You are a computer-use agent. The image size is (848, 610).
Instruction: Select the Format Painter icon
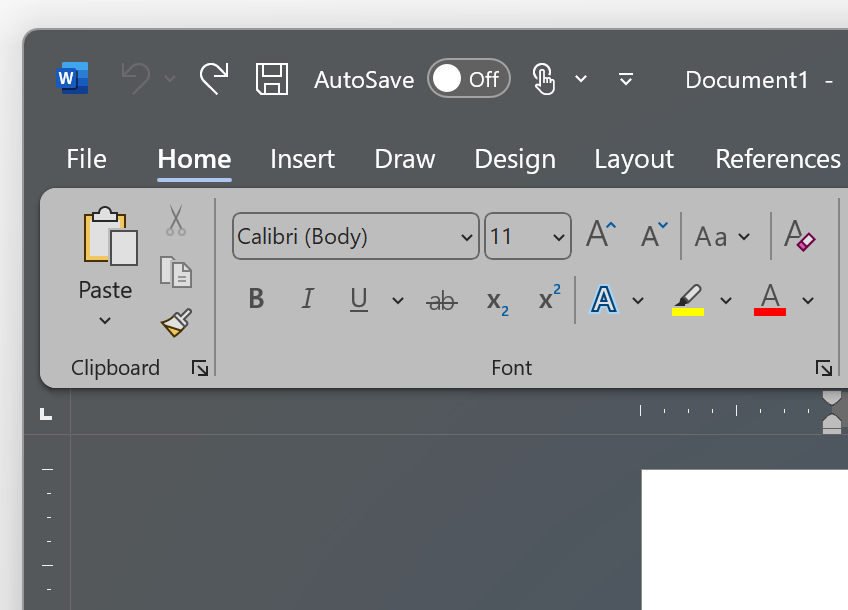(175, 322)
